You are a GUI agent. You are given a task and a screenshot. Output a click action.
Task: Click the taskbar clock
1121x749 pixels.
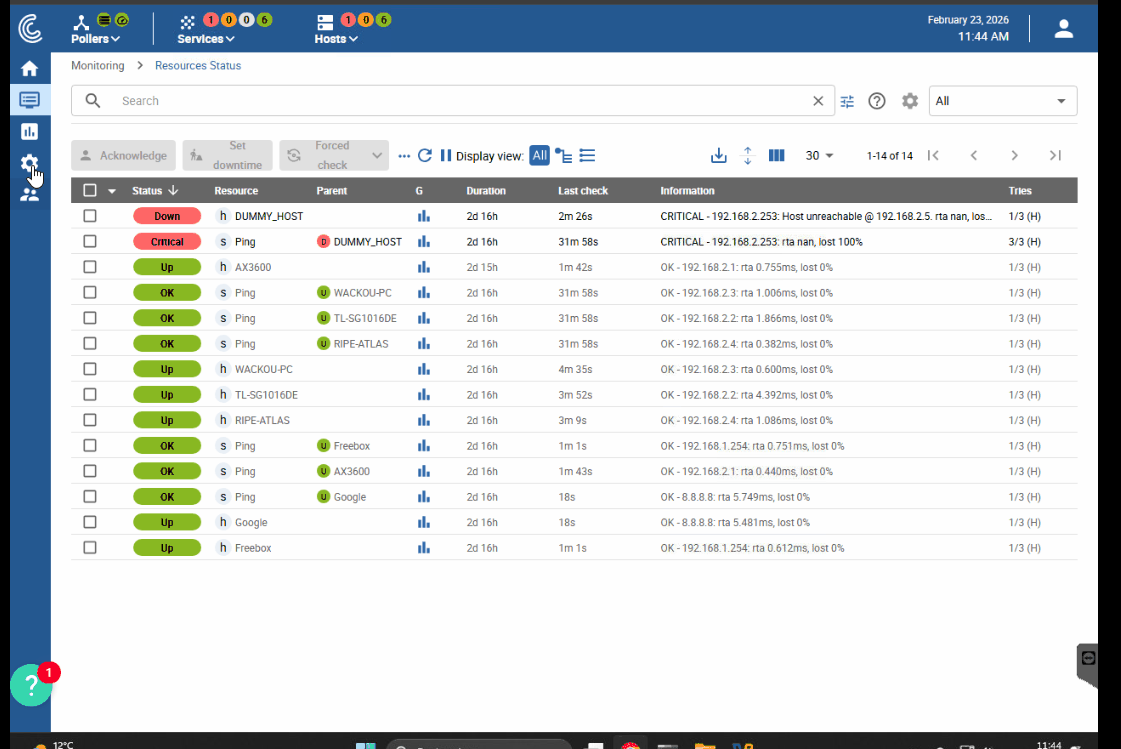tap(1049, 745)
